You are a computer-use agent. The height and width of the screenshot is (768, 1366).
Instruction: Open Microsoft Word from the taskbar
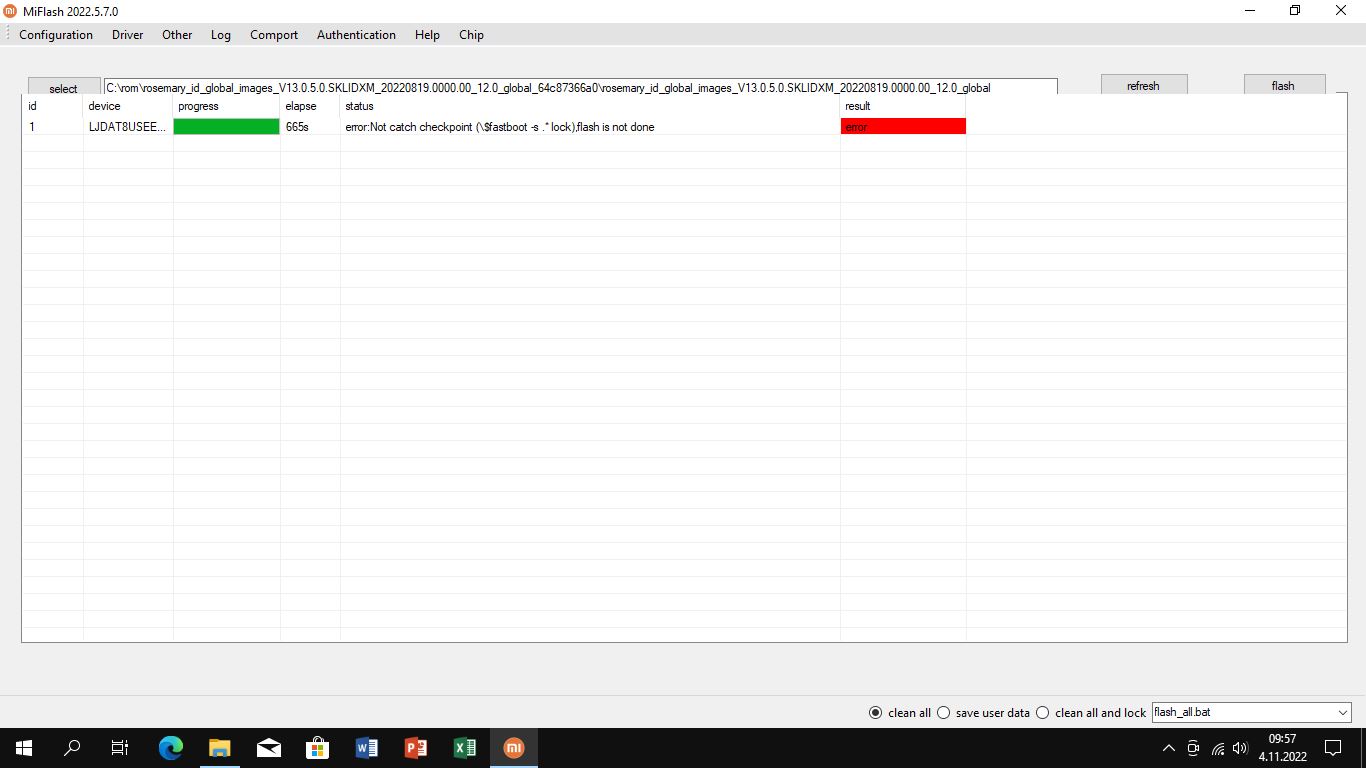pos(367,748)
